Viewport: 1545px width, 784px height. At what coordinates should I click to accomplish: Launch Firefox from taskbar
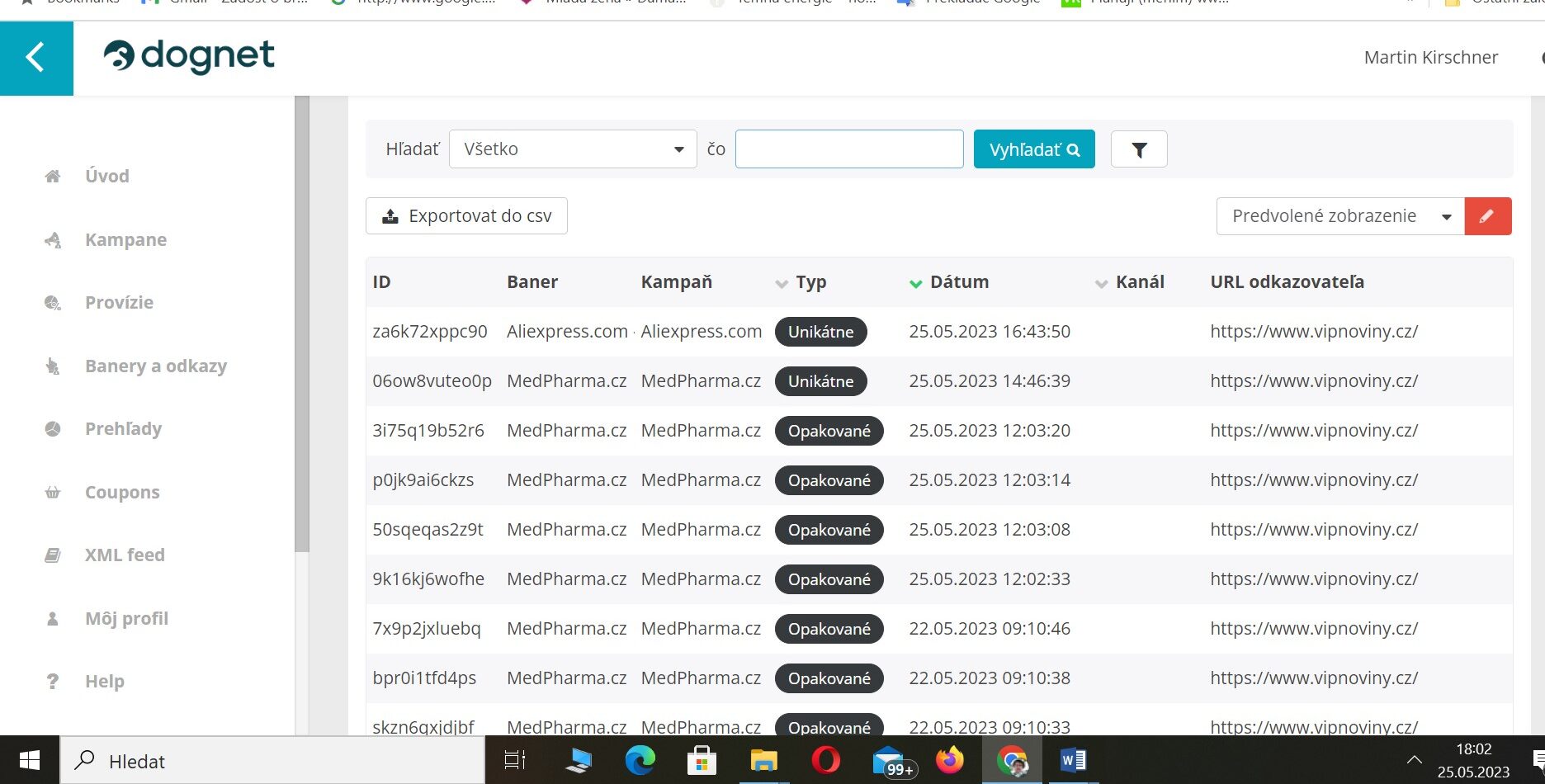(949, 760)
